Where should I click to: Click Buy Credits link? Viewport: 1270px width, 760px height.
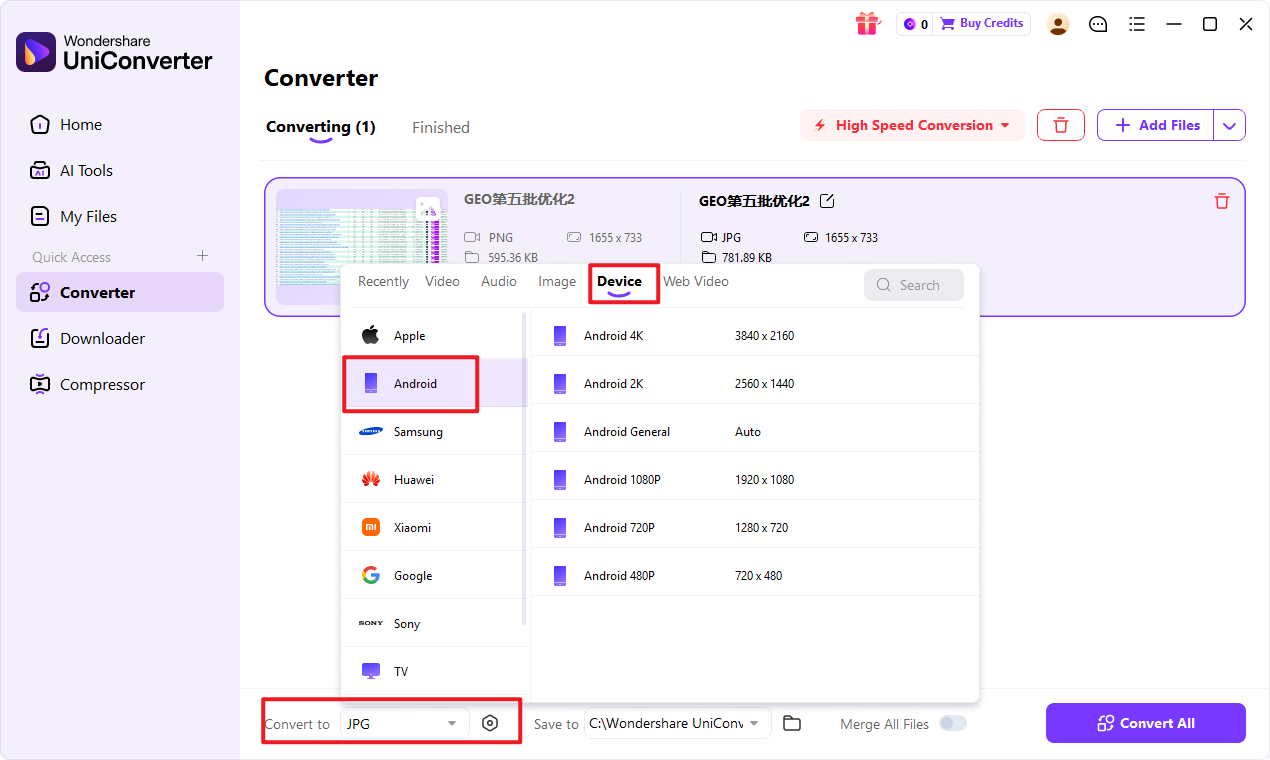click(982, 24)
